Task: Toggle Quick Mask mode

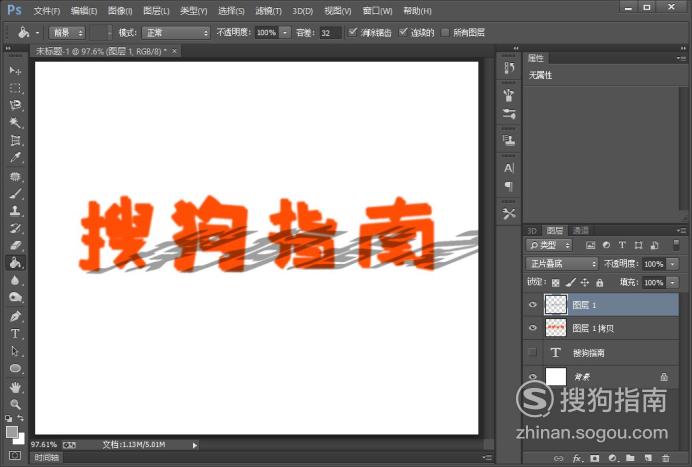Action: (15, 455)
